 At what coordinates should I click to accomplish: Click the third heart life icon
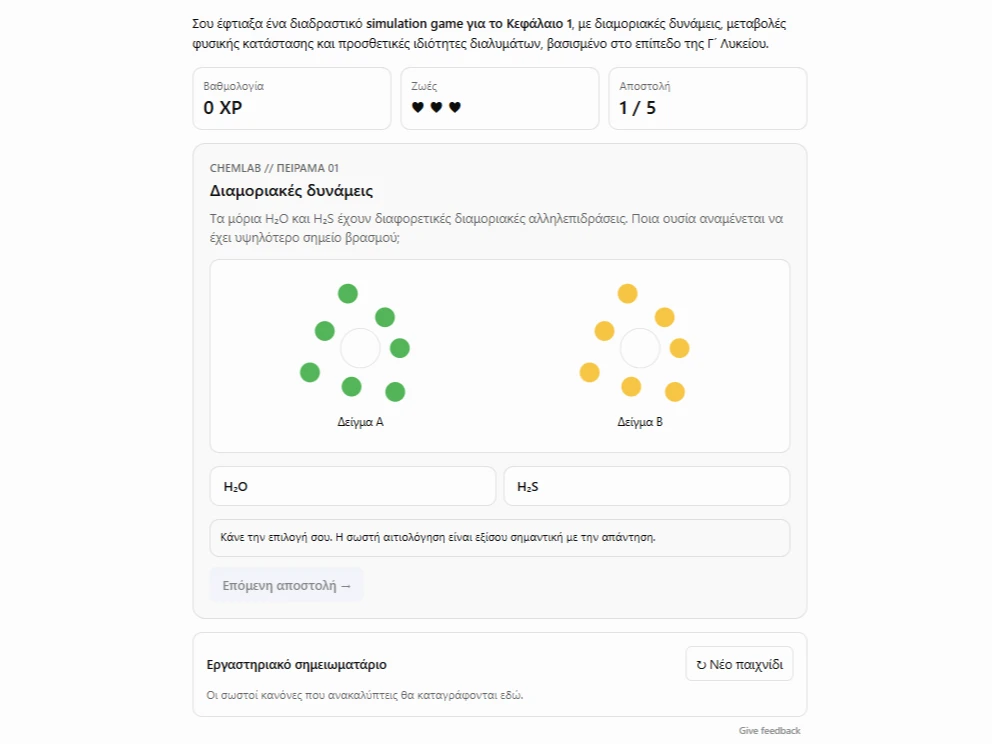click(x=455, y=108)
